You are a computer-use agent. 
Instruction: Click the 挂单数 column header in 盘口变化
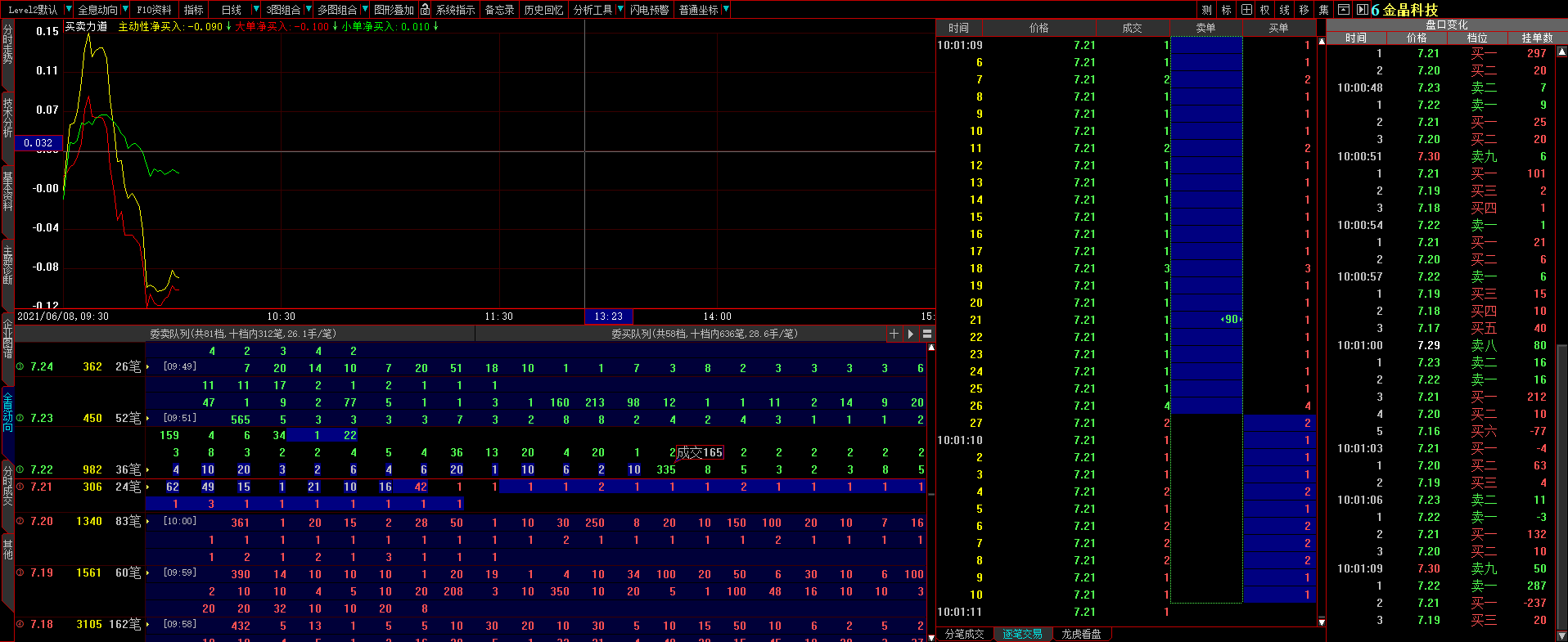[1537, 38]
